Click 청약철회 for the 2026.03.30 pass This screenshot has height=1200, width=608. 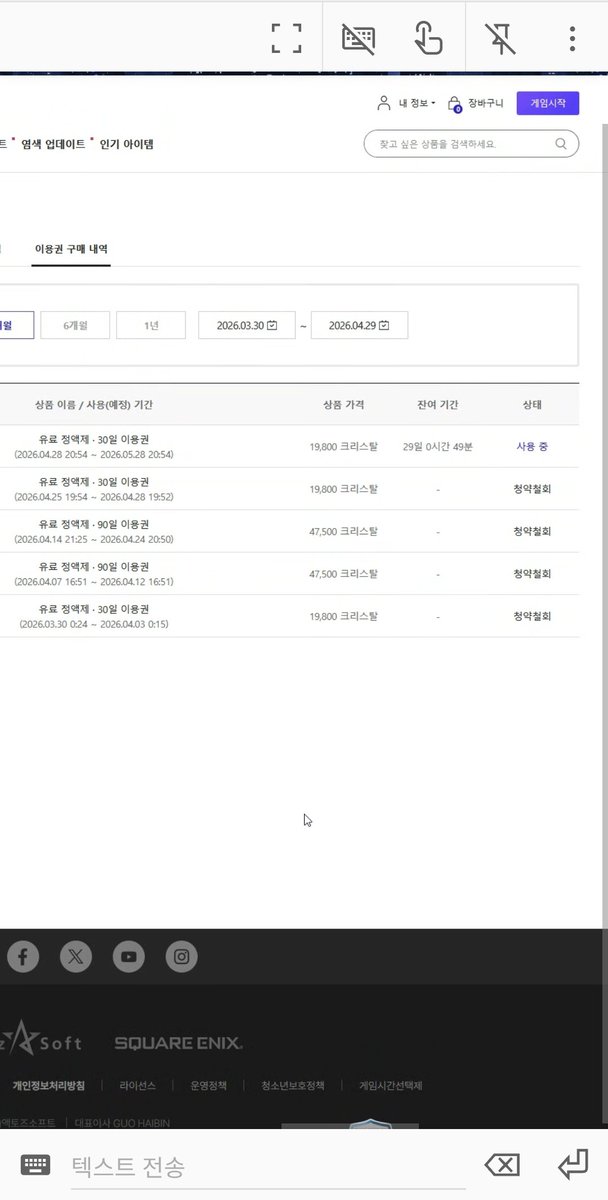[x=532, y=616]
